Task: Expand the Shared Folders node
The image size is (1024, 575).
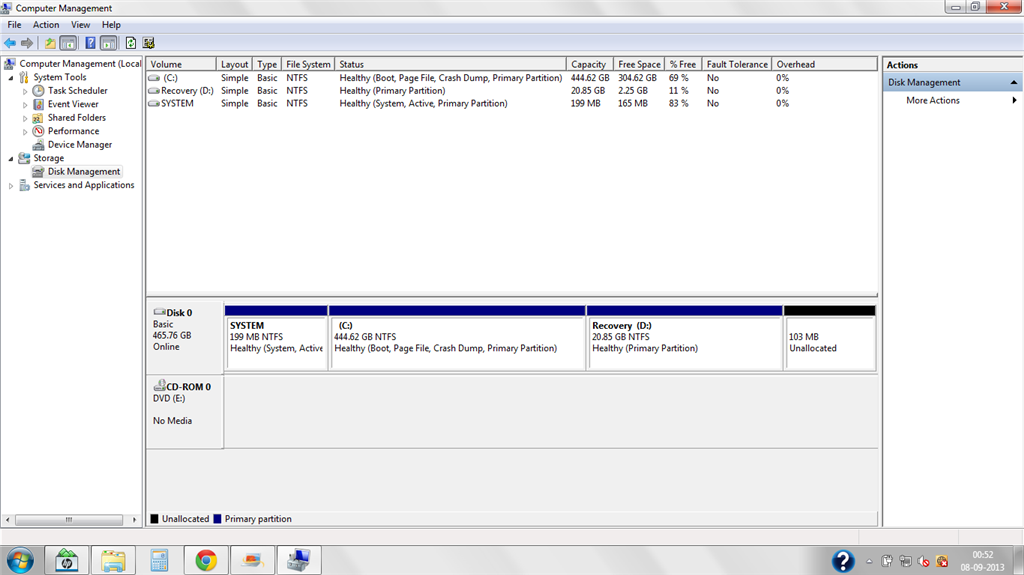Action: [x=25, y=118]
